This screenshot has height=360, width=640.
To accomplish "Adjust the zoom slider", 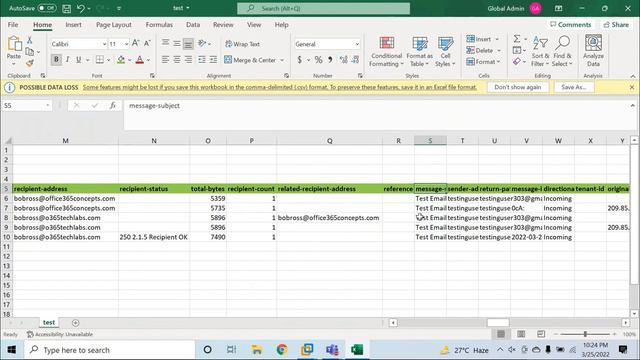I will (585, 334).
